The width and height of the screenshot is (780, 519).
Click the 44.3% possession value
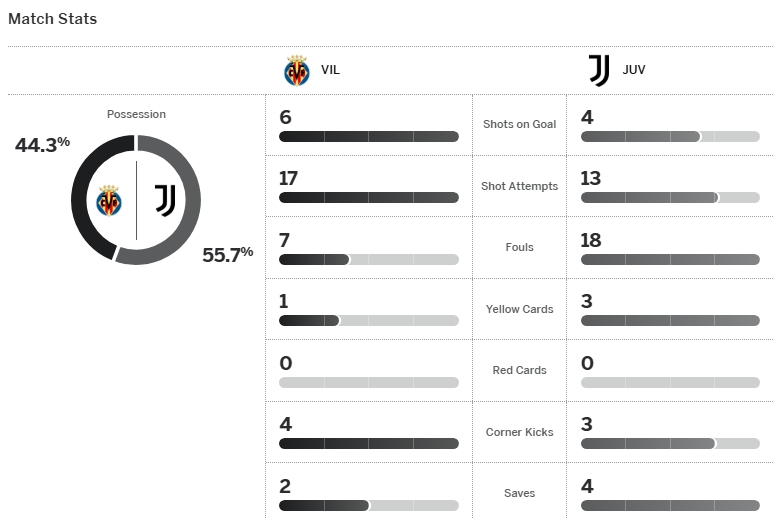click(x=42, y=145)
